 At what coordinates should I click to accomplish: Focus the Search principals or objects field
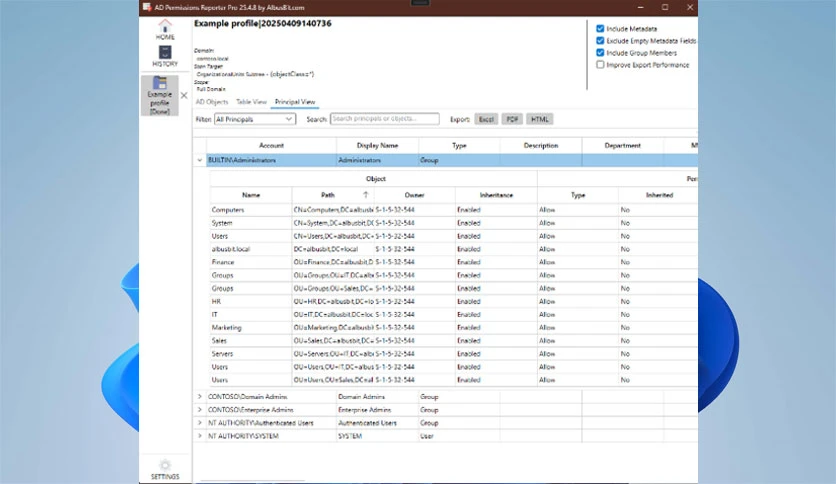click(384, 118)
